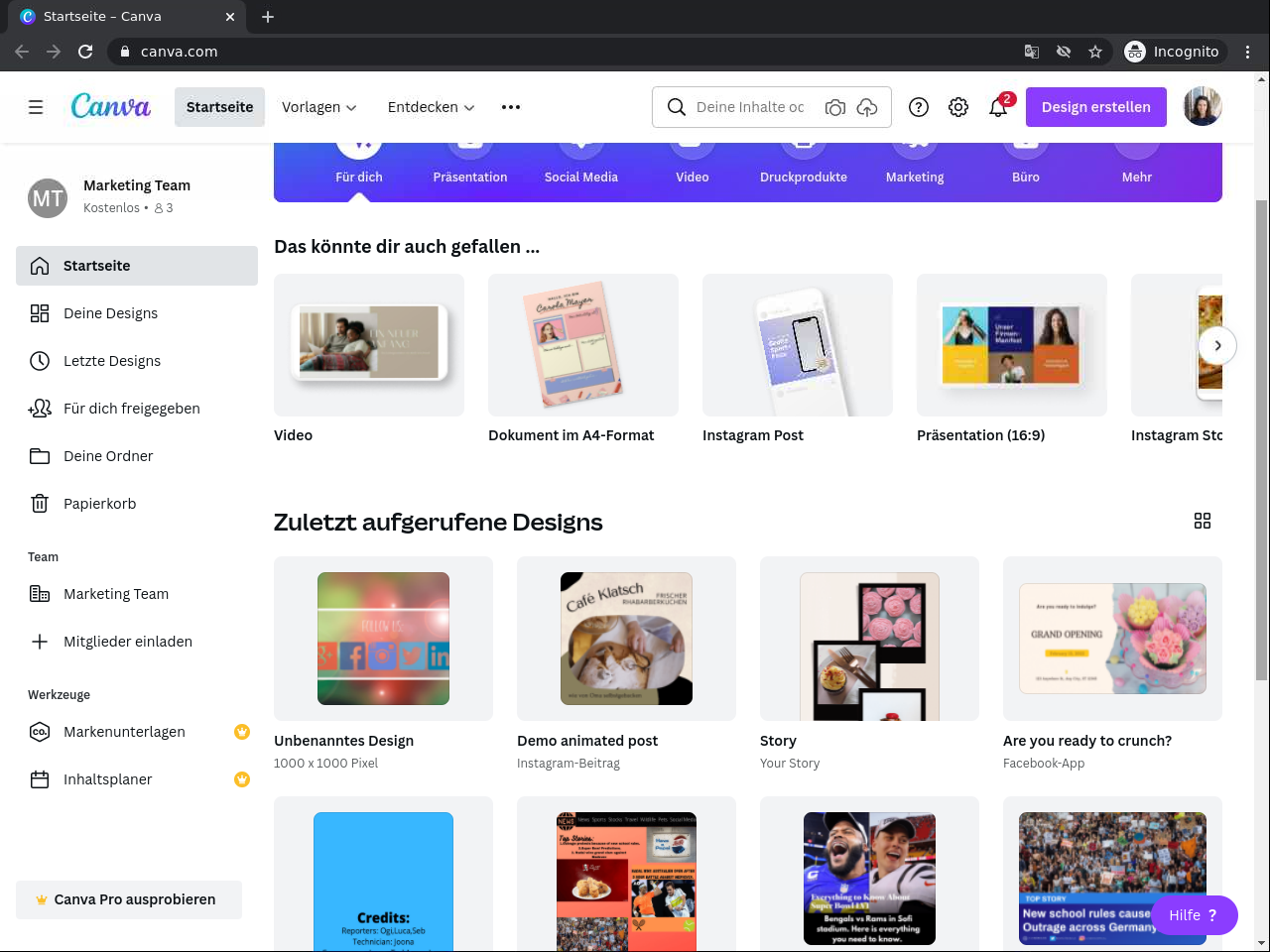This screenshot has height=952, width=1270.
Task: Click Canva Pro ausprobieren button
Action: (129, 899)
